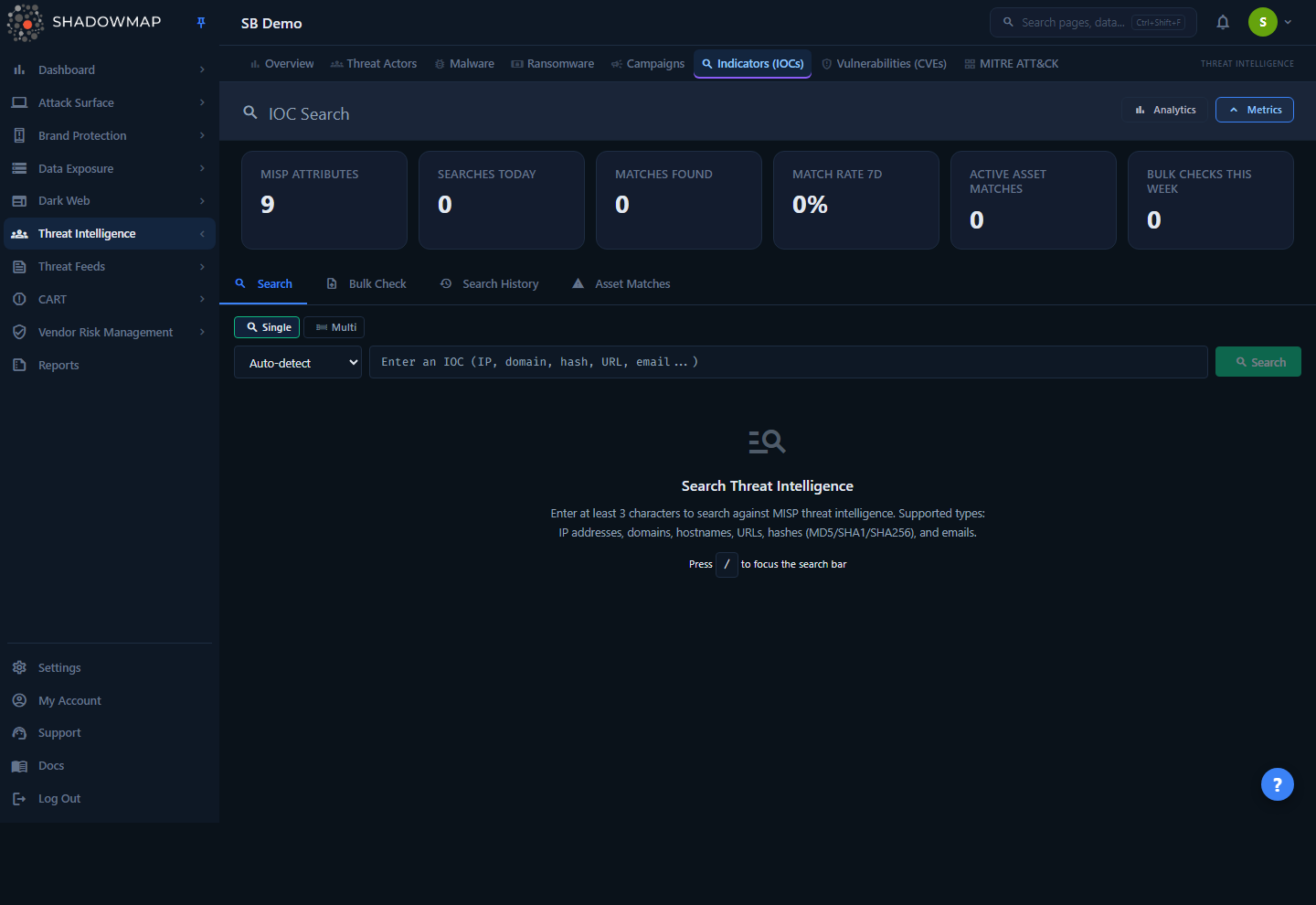The width and height of the screenshot is (1316, 905).
Task: Click the Docs book icon
Action: click(x=19, y=766)
